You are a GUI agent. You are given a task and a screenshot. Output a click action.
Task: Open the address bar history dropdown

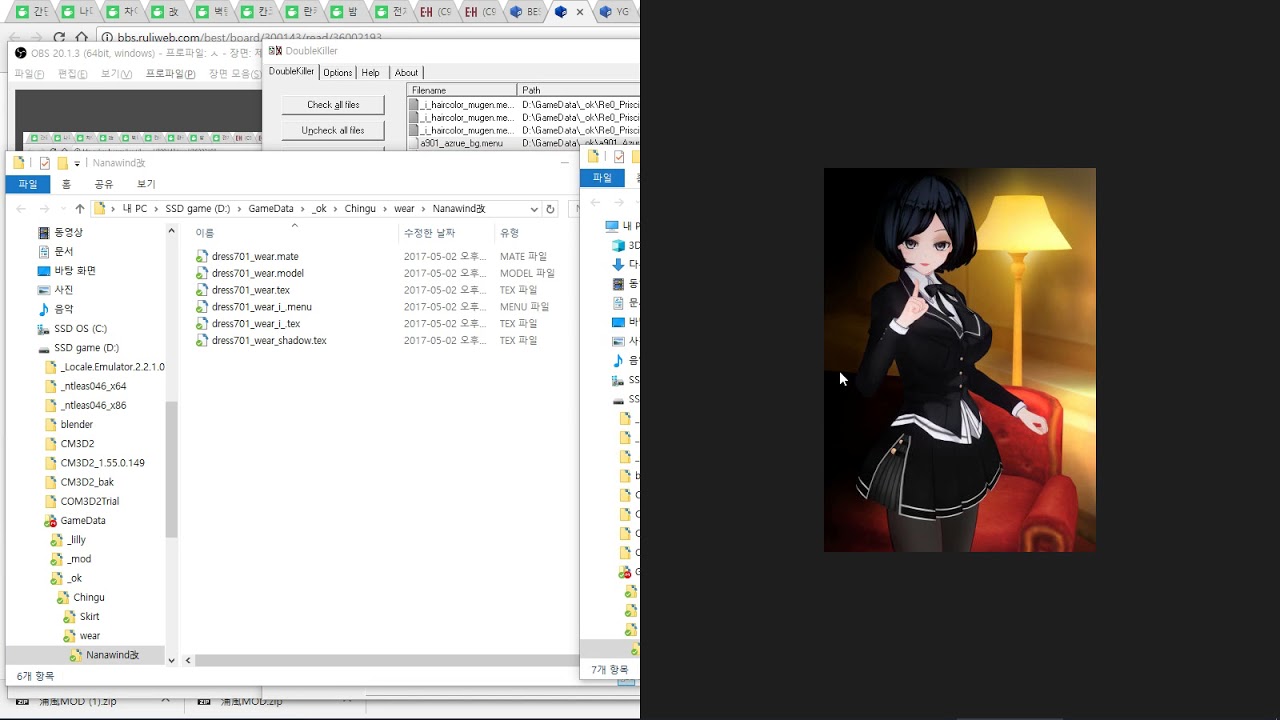tap(534, 209)
